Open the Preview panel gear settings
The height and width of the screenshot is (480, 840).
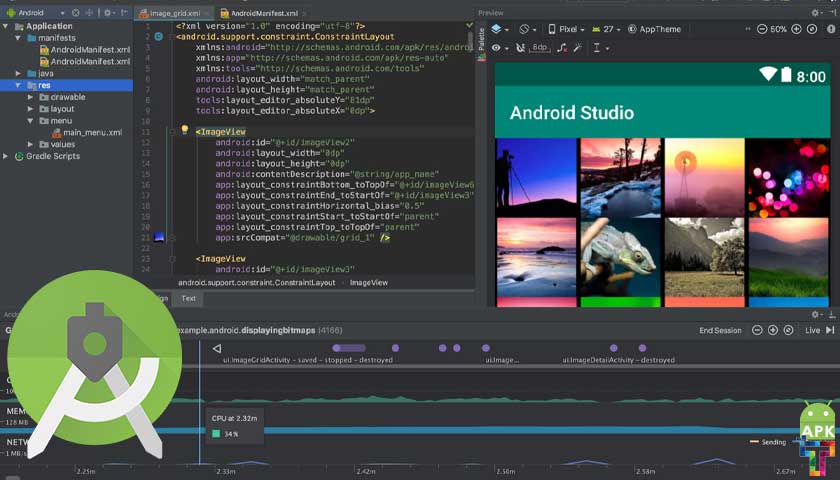[816, 12]
